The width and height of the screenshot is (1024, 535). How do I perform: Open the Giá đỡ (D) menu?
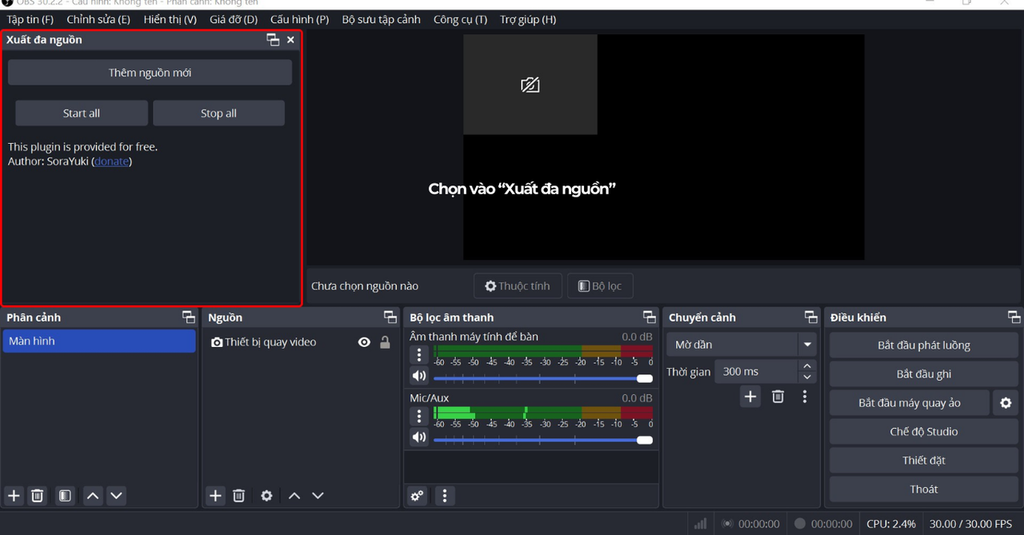click(234, 20)
